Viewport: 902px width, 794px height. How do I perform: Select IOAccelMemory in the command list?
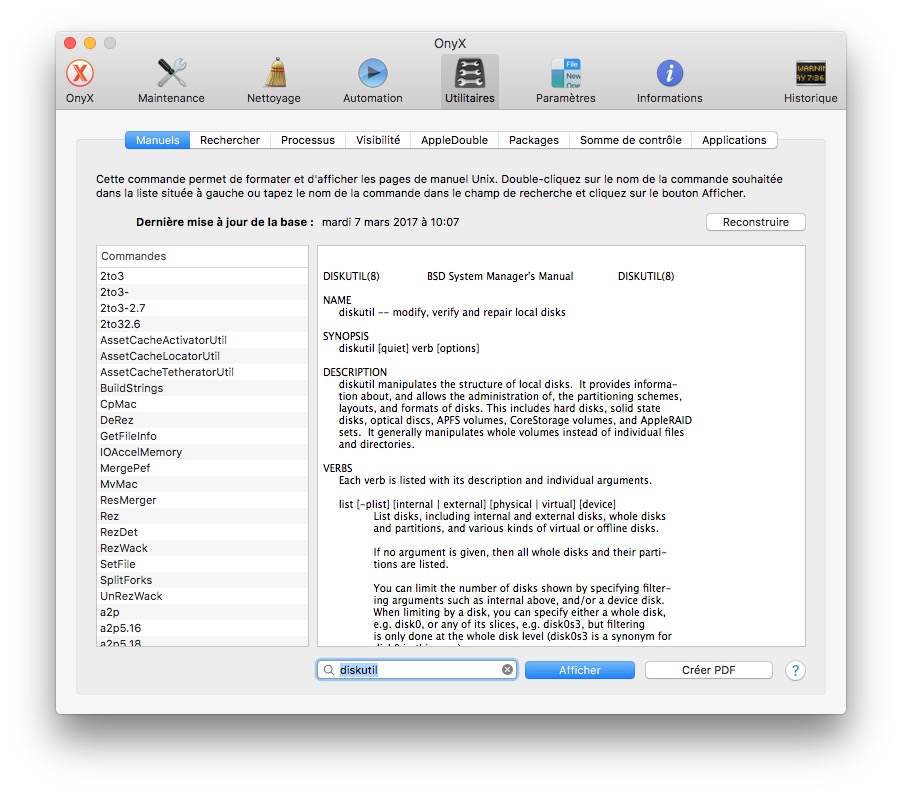tap(202, 452)
